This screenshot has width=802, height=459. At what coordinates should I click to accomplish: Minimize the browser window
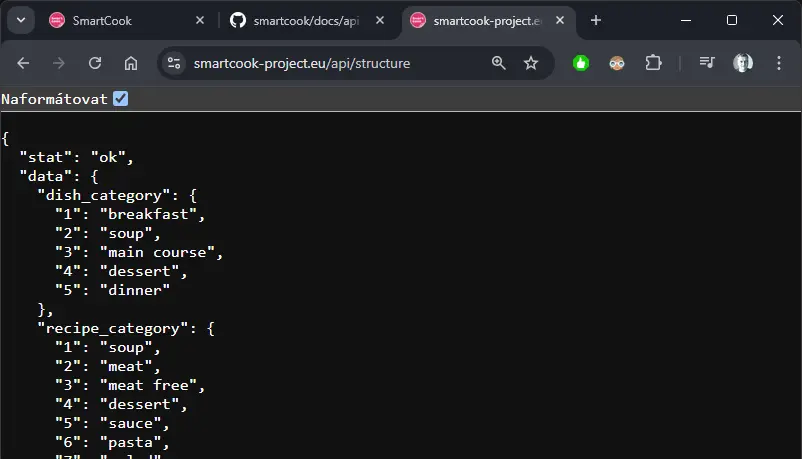686,20
